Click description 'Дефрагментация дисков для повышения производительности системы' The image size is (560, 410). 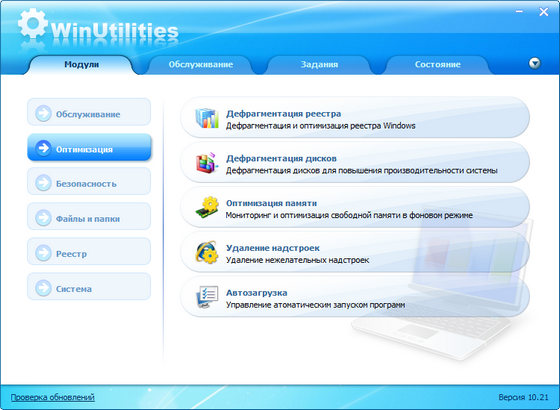pos(362,170)
